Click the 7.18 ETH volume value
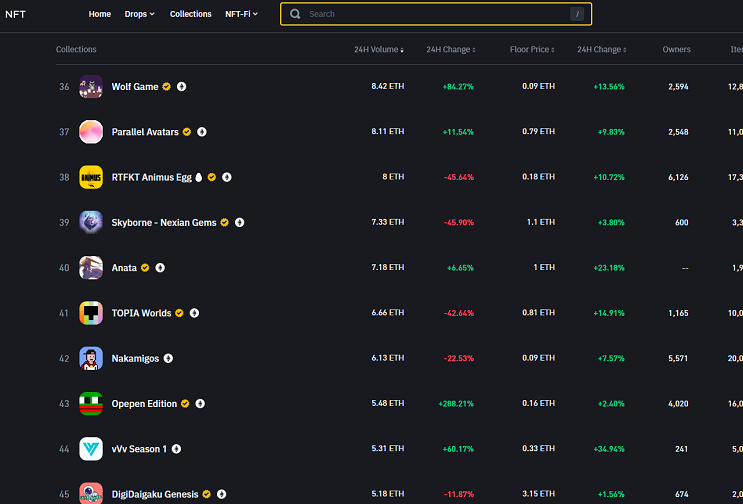The width and height of the screenshot is (743, 504). (x=388, y=268)
